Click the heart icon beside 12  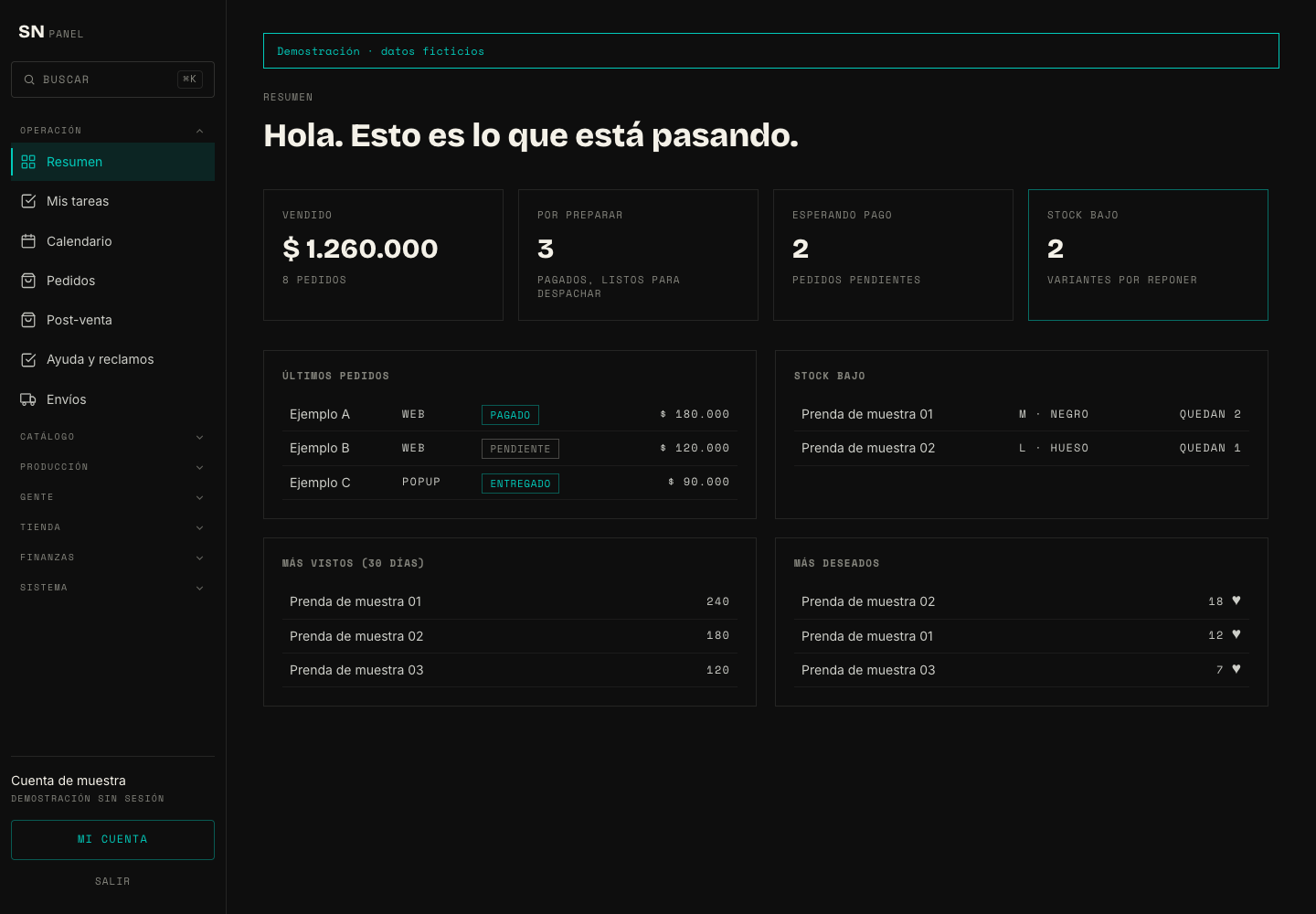pos(1236,634)
